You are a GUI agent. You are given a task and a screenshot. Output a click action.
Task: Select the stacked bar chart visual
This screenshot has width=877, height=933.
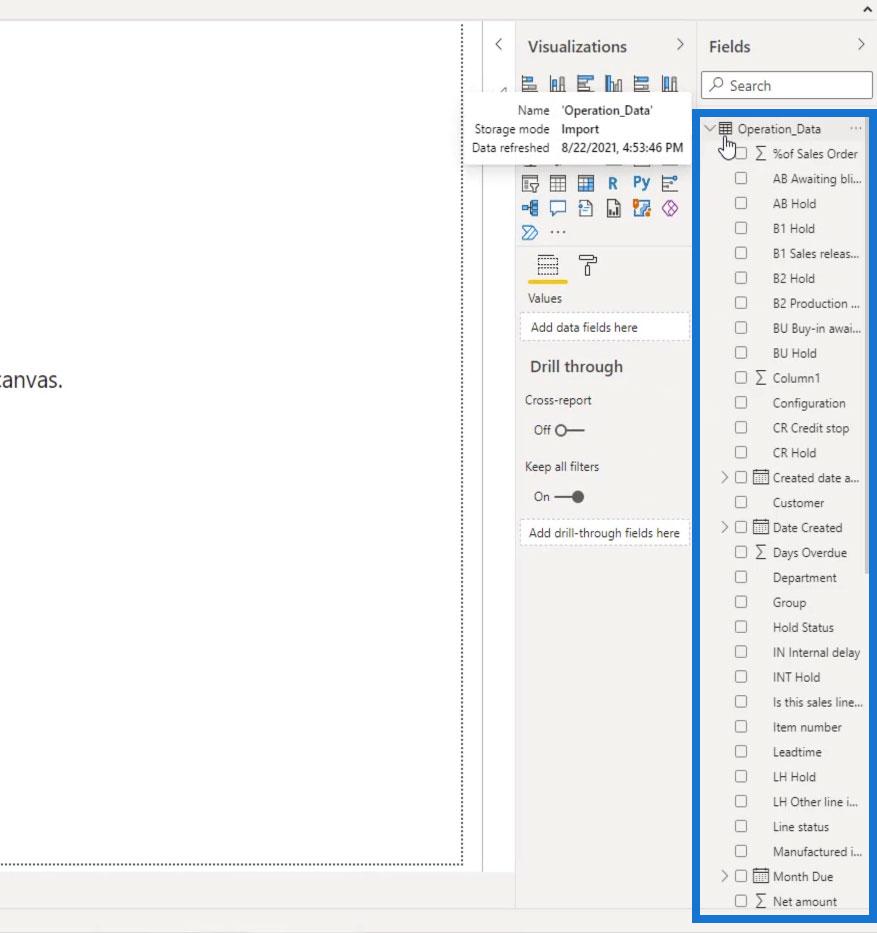click(x=529, y=83)
